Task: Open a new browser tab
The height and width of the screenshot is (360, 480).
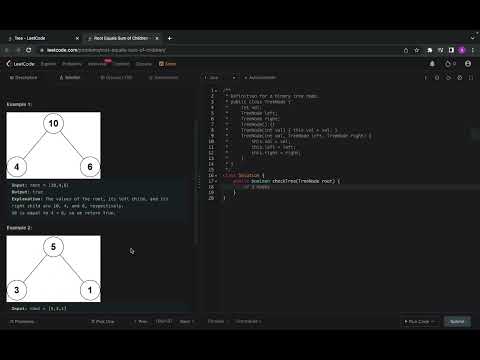Action: click(x=170, y=38)
